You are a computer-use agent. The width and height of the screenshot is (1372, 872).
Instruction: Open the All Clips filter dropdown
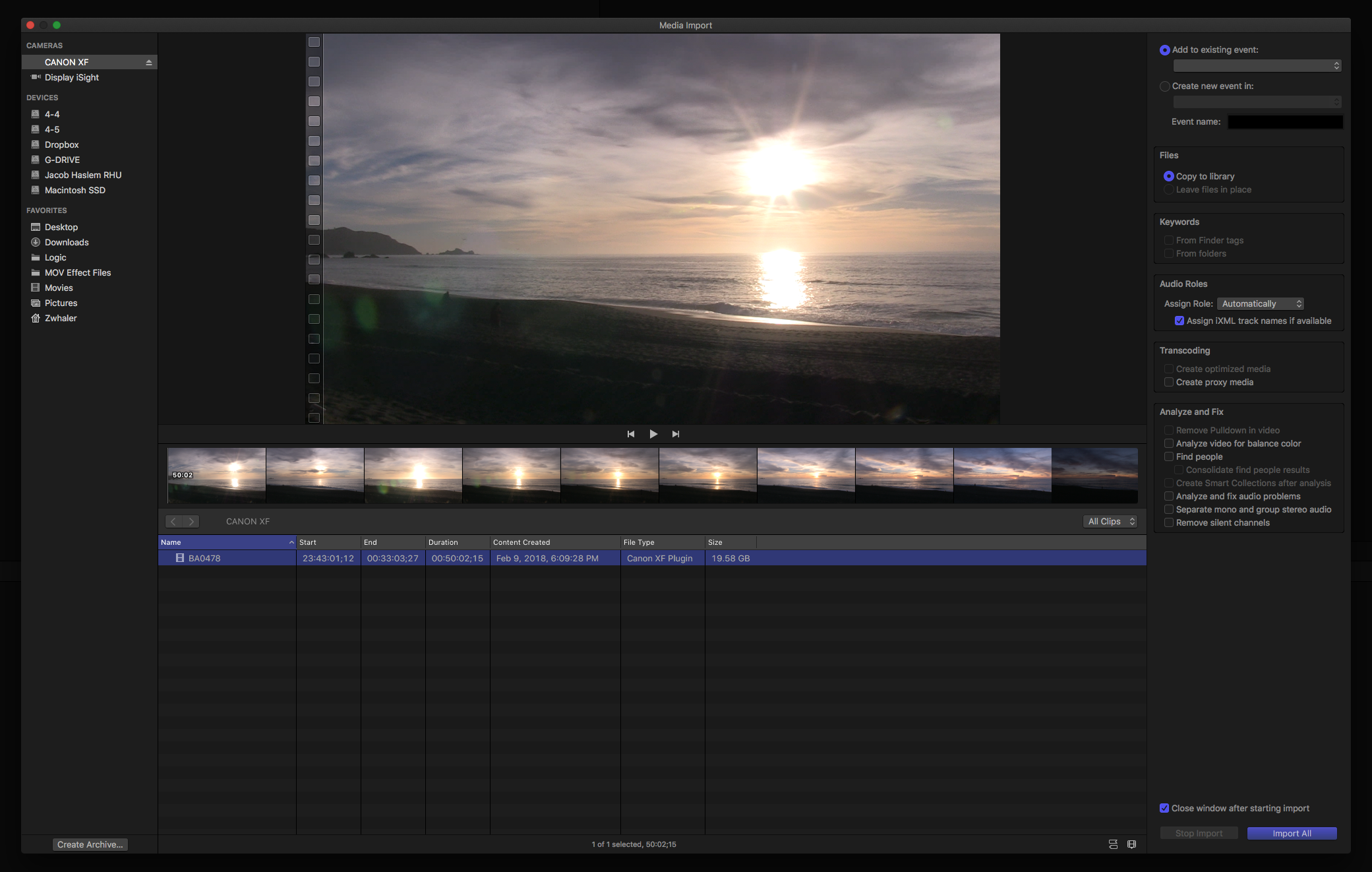[1110, 522]
